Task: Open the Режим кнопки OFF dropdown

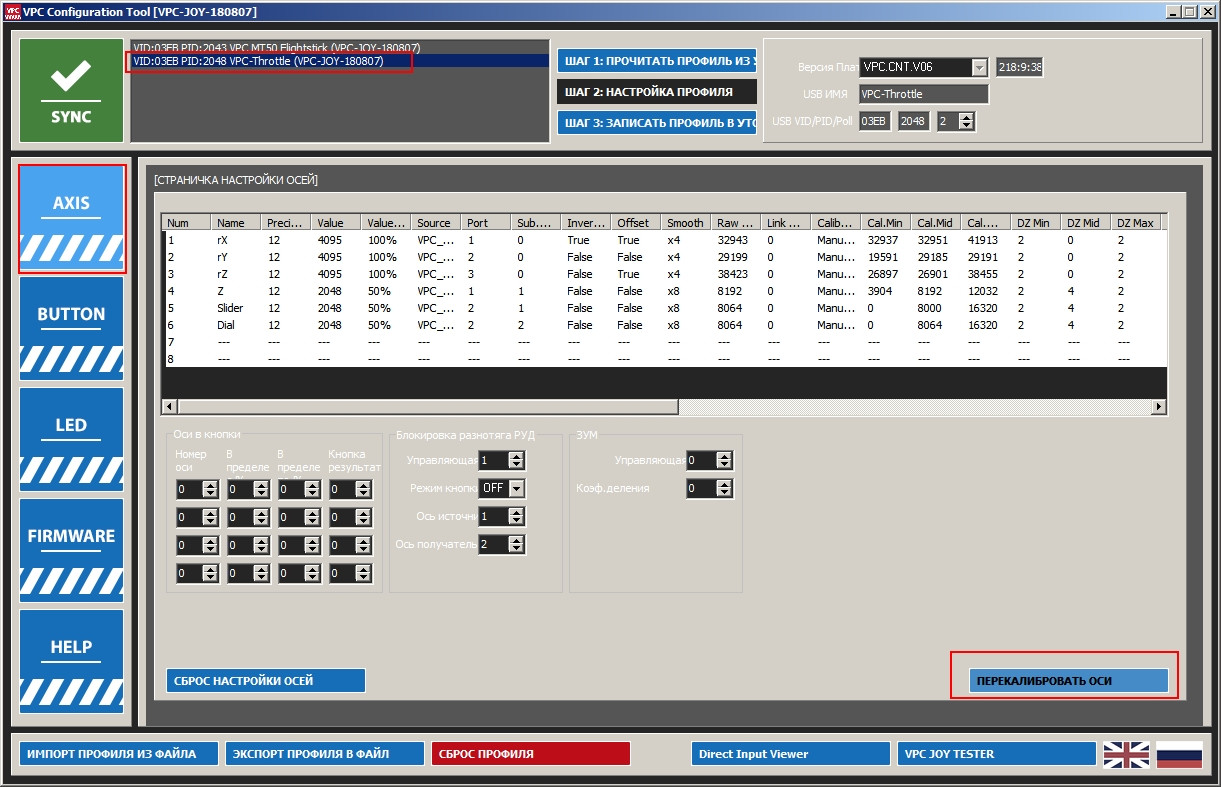Action: [x=516, y=488]
